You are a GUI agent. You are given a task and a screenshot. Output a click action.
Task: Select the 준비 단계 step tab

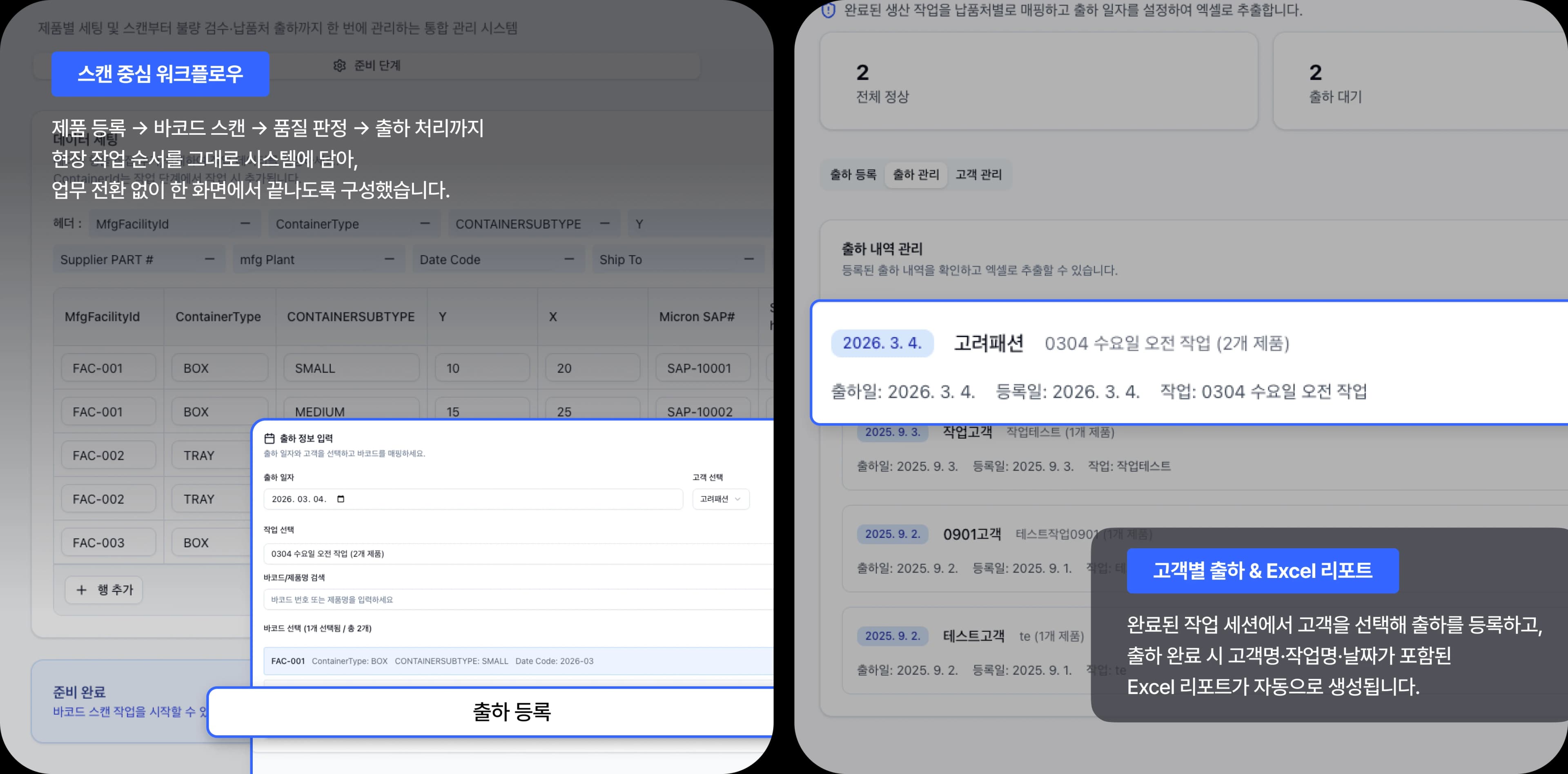[x=367, y=65]
